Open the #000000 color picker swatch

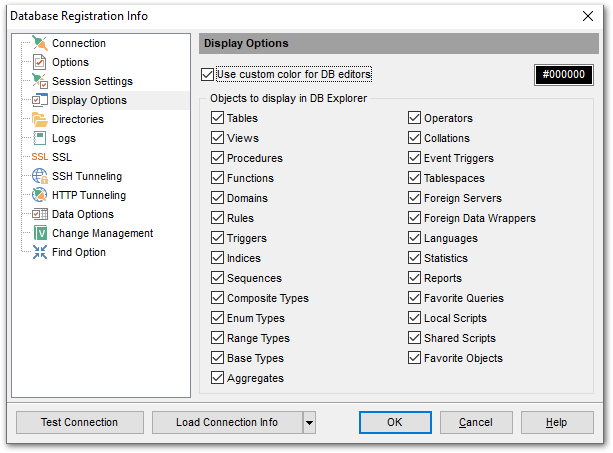[x=564, y=75]
